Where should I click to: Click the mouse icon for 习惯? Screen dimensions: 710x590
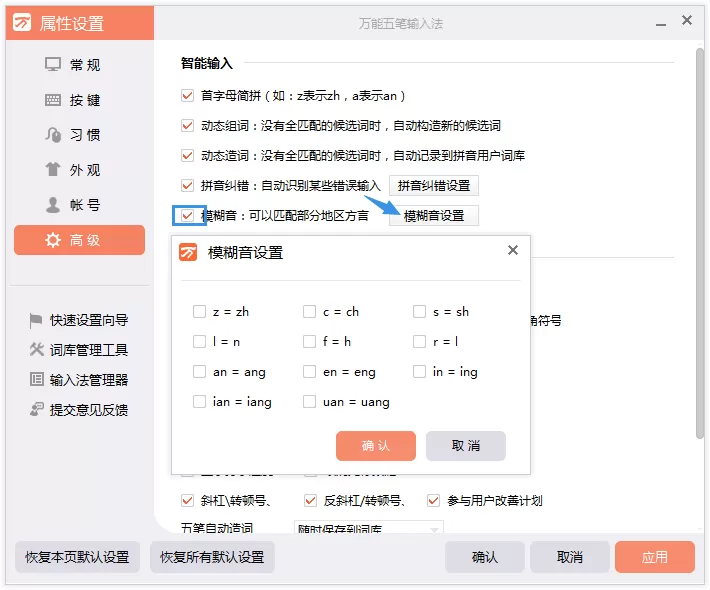(53, 134)
